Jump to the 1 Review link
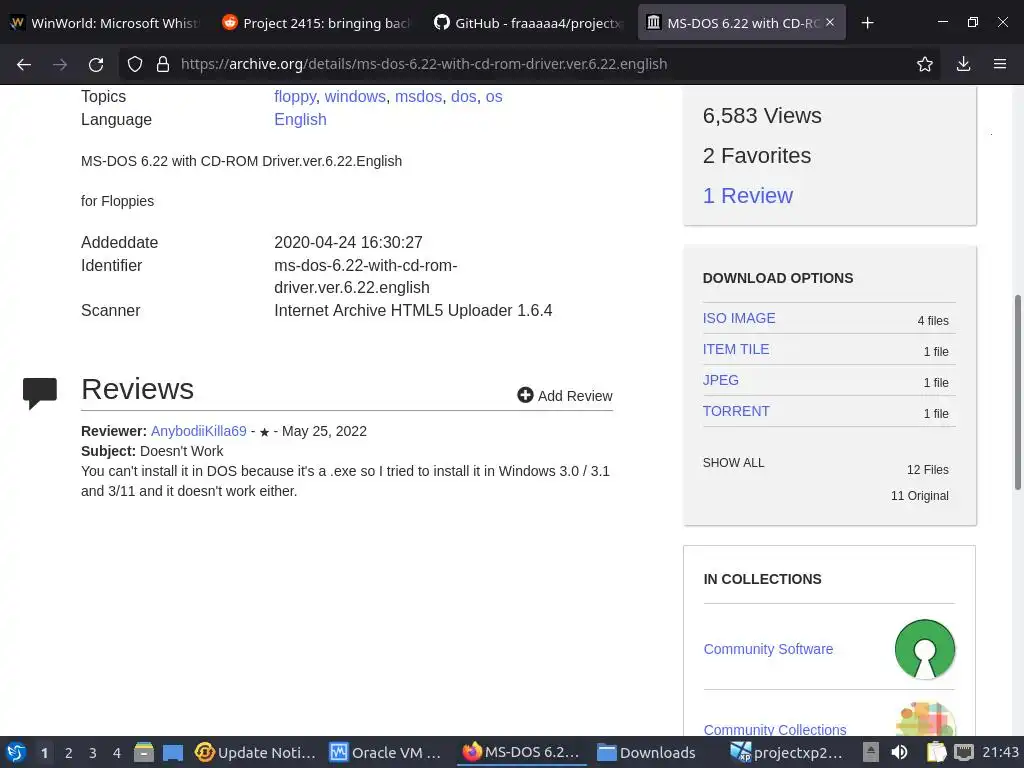The height and width of the screenshot is (768, 1024). [x=748, y=195]
